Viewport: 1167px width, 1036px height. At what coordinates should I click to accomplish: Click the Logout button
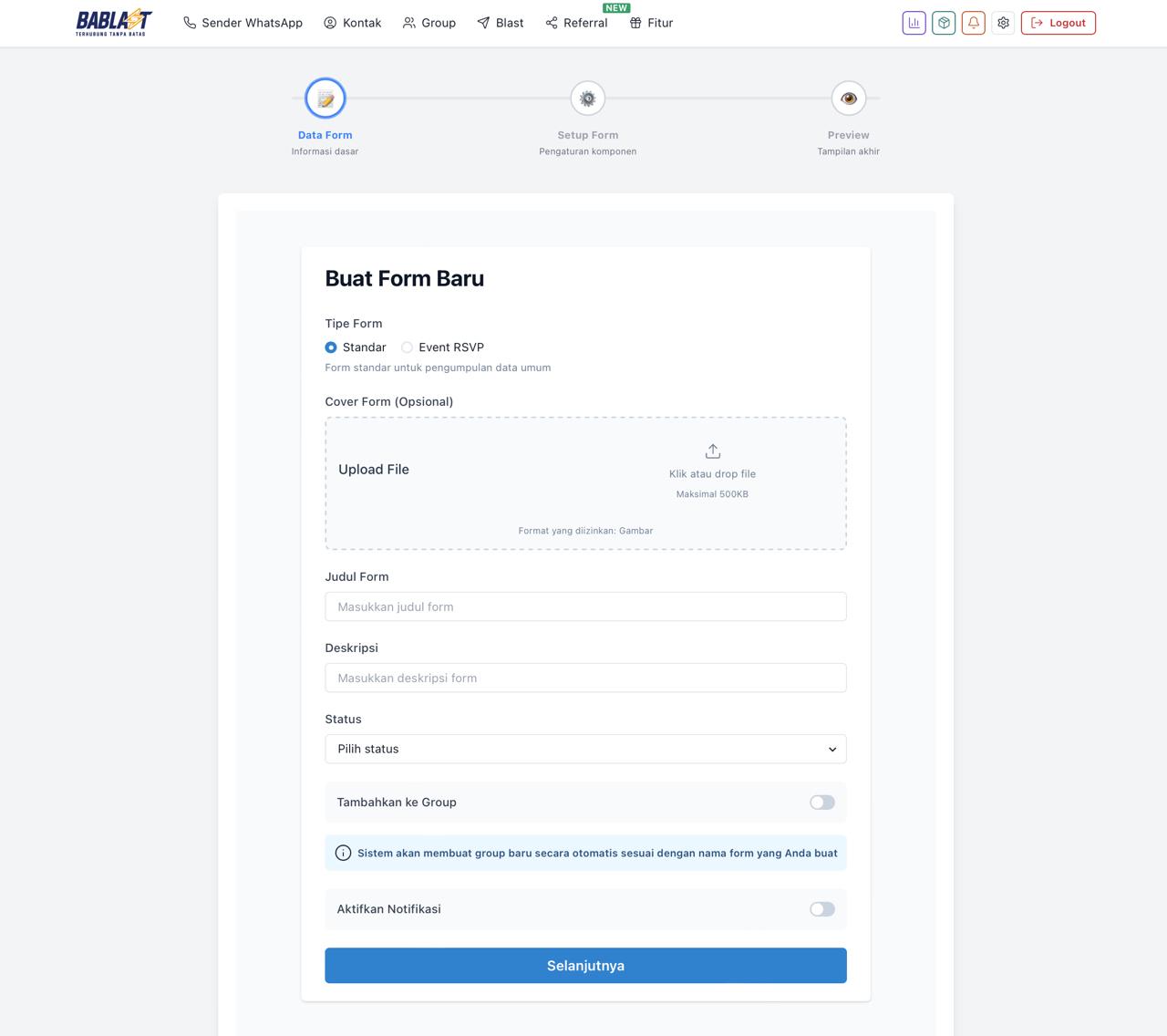1059,23
